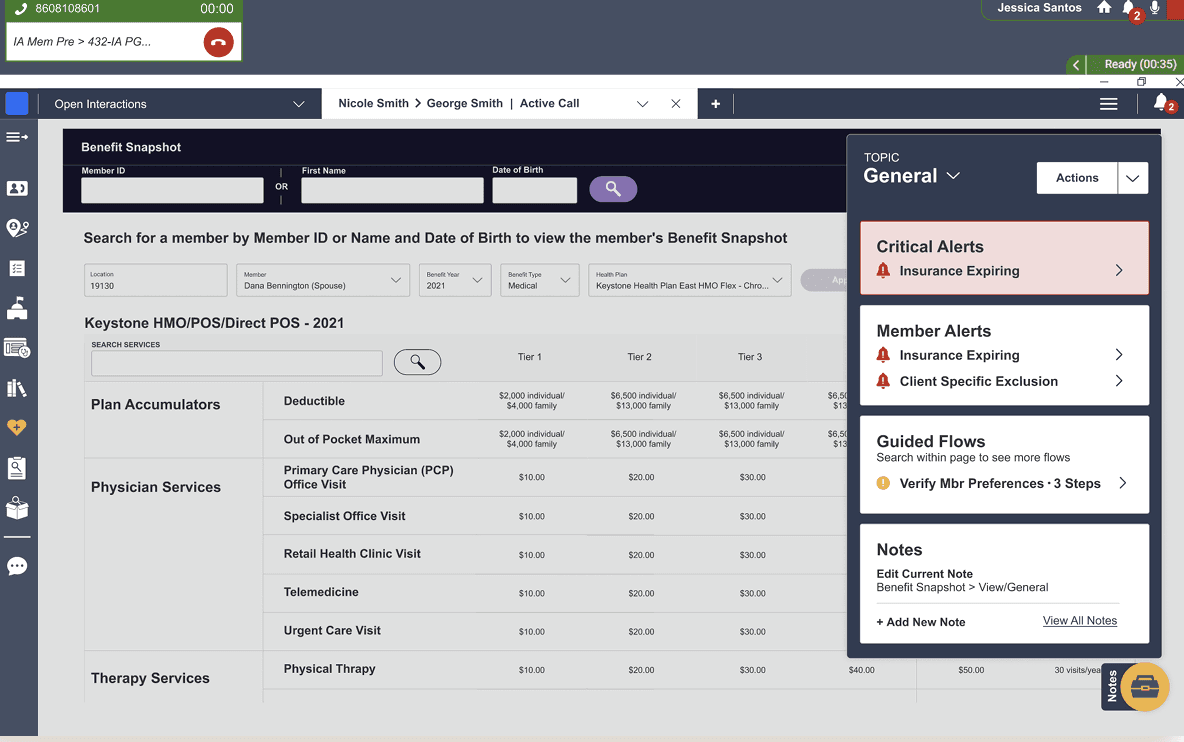Viewport: 1184px width, 742px height.
Task: Open the provider search sidebar icon
Action: pyautogui.click(x=17, y=228)
